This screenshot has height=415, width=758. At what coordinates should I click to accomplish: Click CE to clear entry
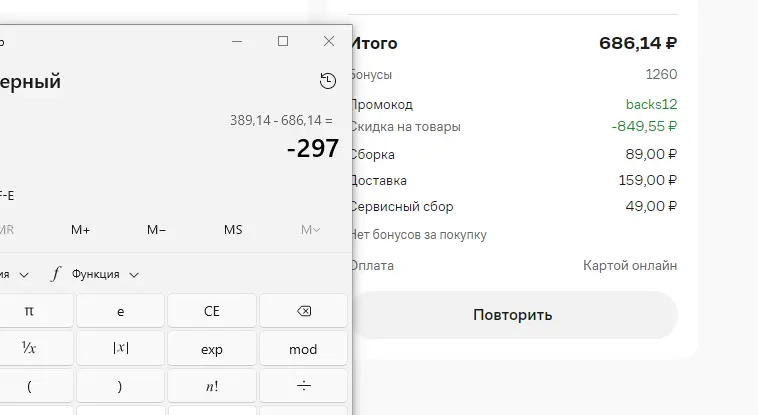coord(212,311)
